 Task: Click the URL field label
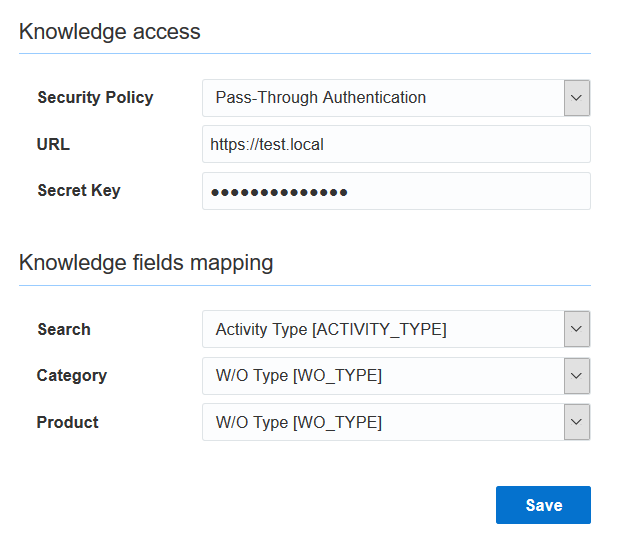[53, 144]
